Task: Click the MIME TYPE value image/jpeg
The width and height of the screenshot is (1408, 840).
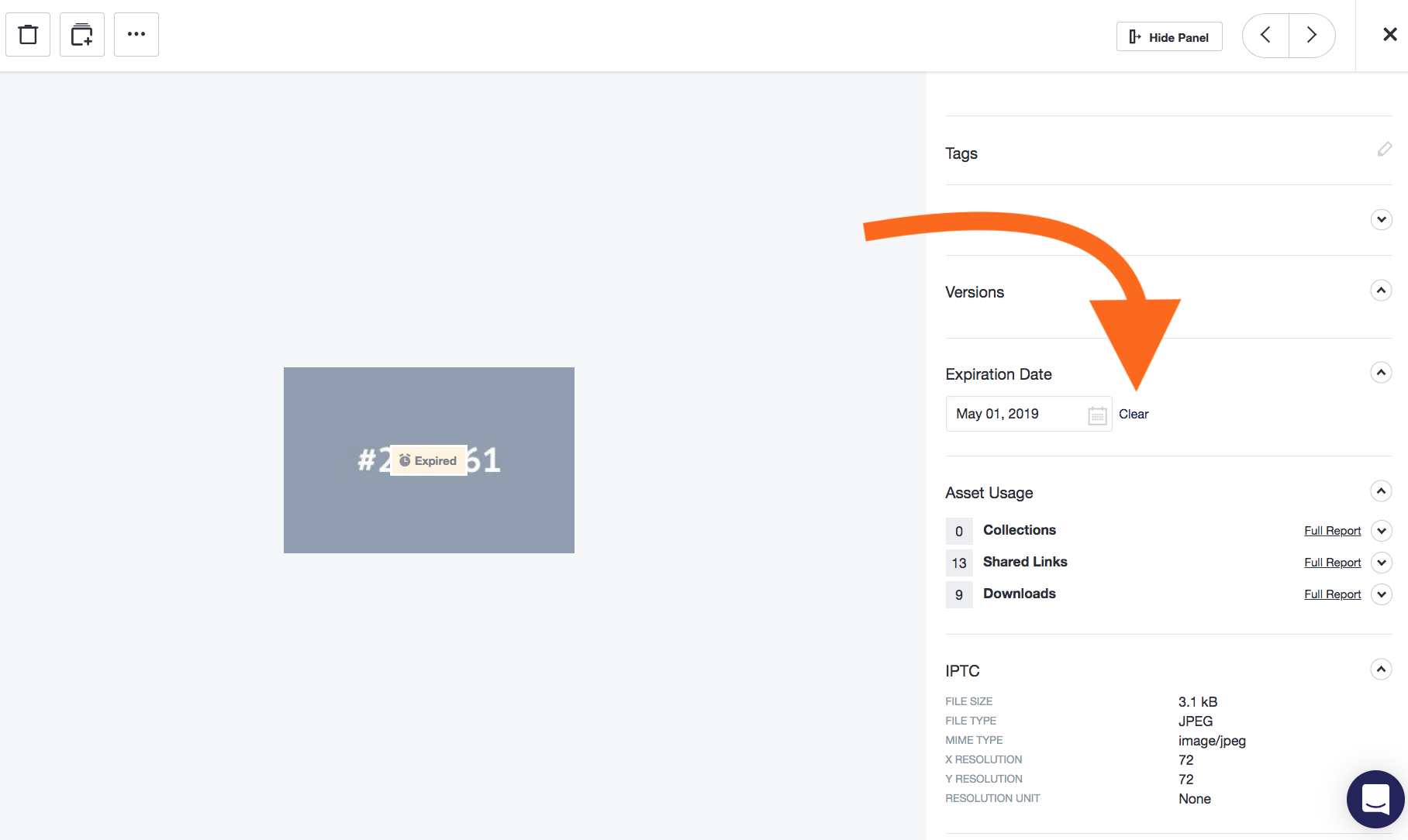Action: pos(1212,741)
